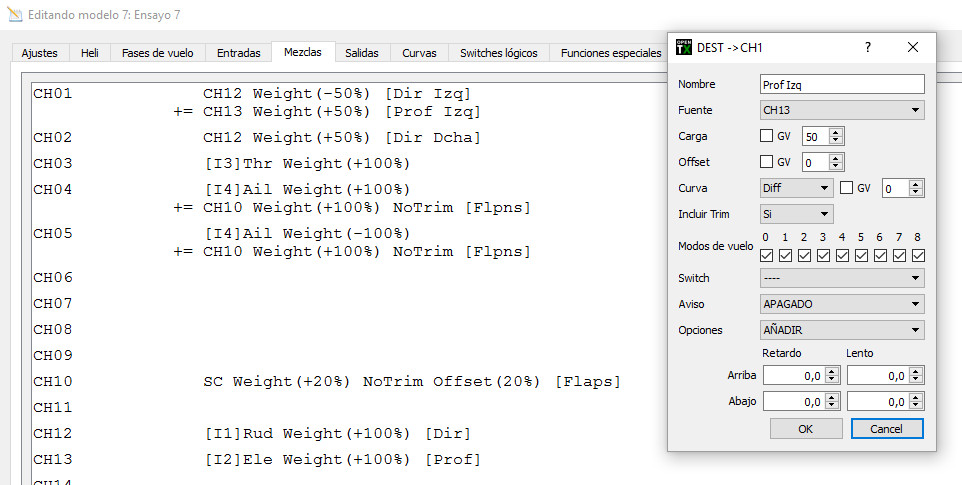Enable the GV checkbox for Carga
Viewport: 962px width, 485px height.
click(767, 136)
